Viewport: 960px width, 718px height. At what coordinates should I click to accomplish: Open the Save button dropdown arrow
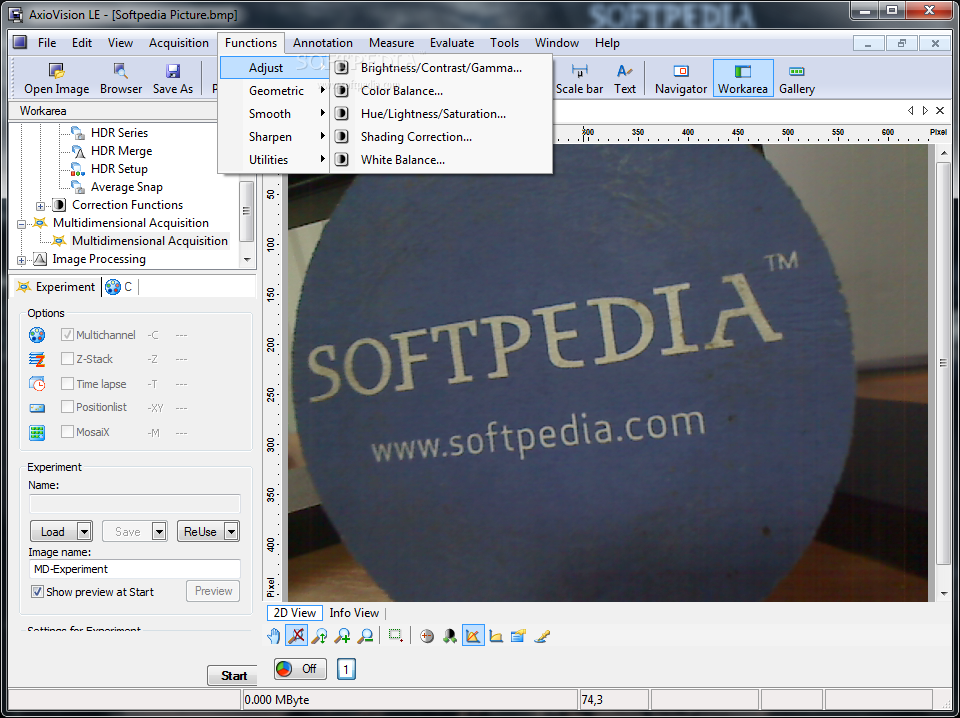pyautogui.click(x=159, y=531)
